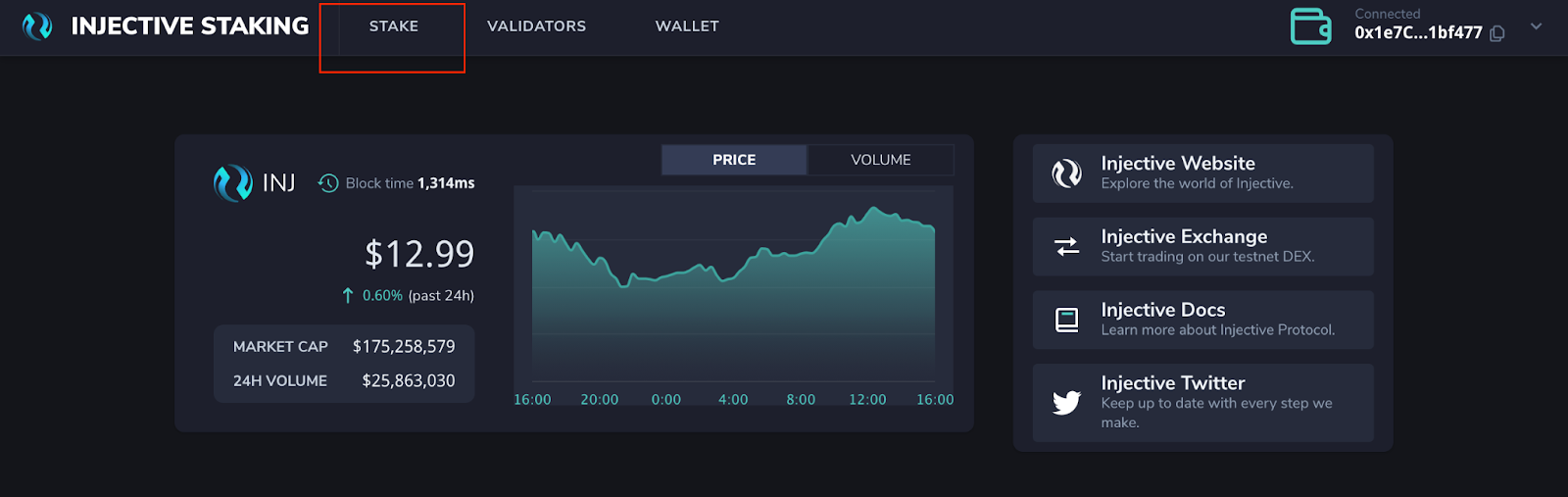Viewport: 1568px width, 497px height.
Task: Click the Injective Docs book icon
Action: 1066,320
